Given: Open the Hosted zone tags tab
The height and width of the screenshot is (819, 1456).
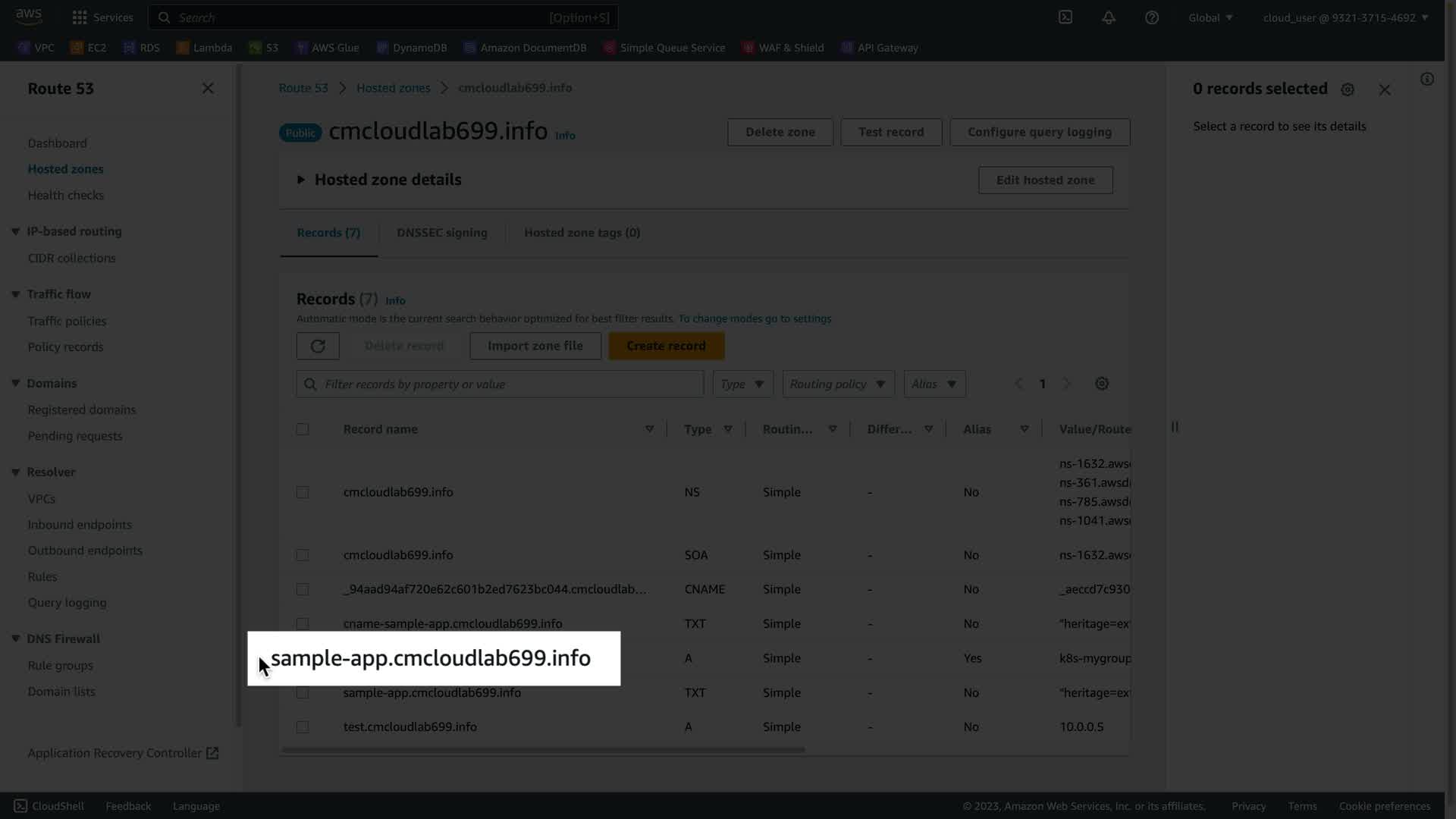Looking at the screenshot, I should [582, 233].
